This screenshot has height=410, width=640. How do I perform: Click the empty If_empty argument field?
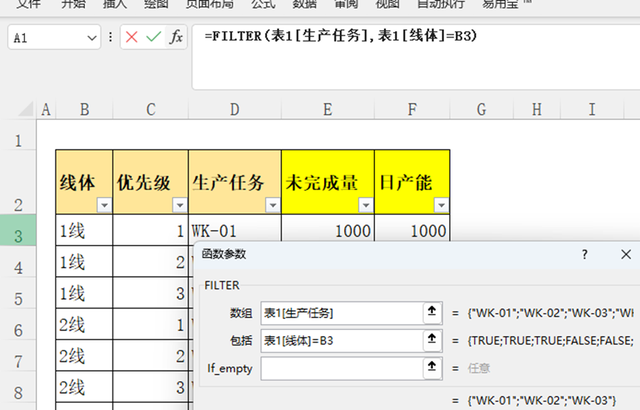tap(342, 368)
